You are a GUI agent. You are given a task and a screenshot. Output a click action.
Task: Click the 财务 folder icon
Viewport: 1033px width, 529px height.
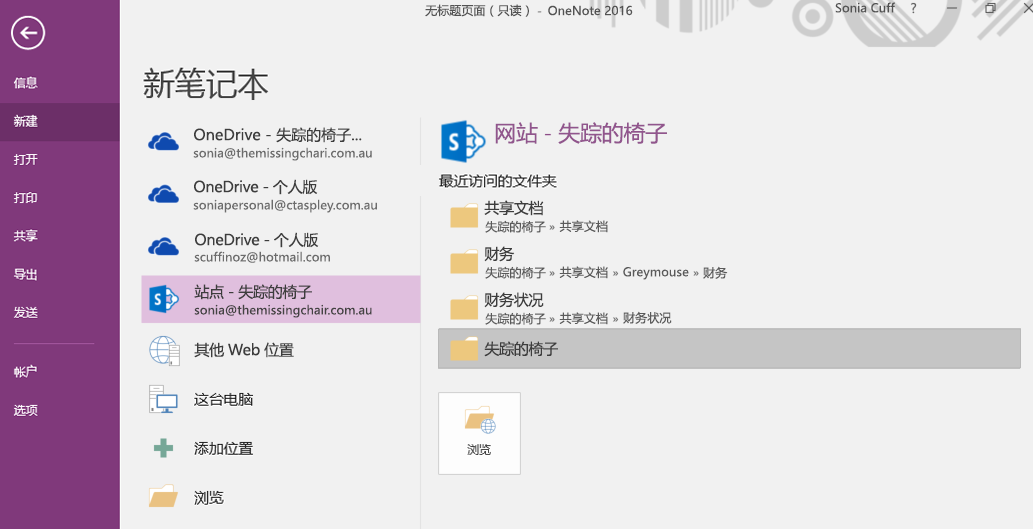tap(464, 262)
